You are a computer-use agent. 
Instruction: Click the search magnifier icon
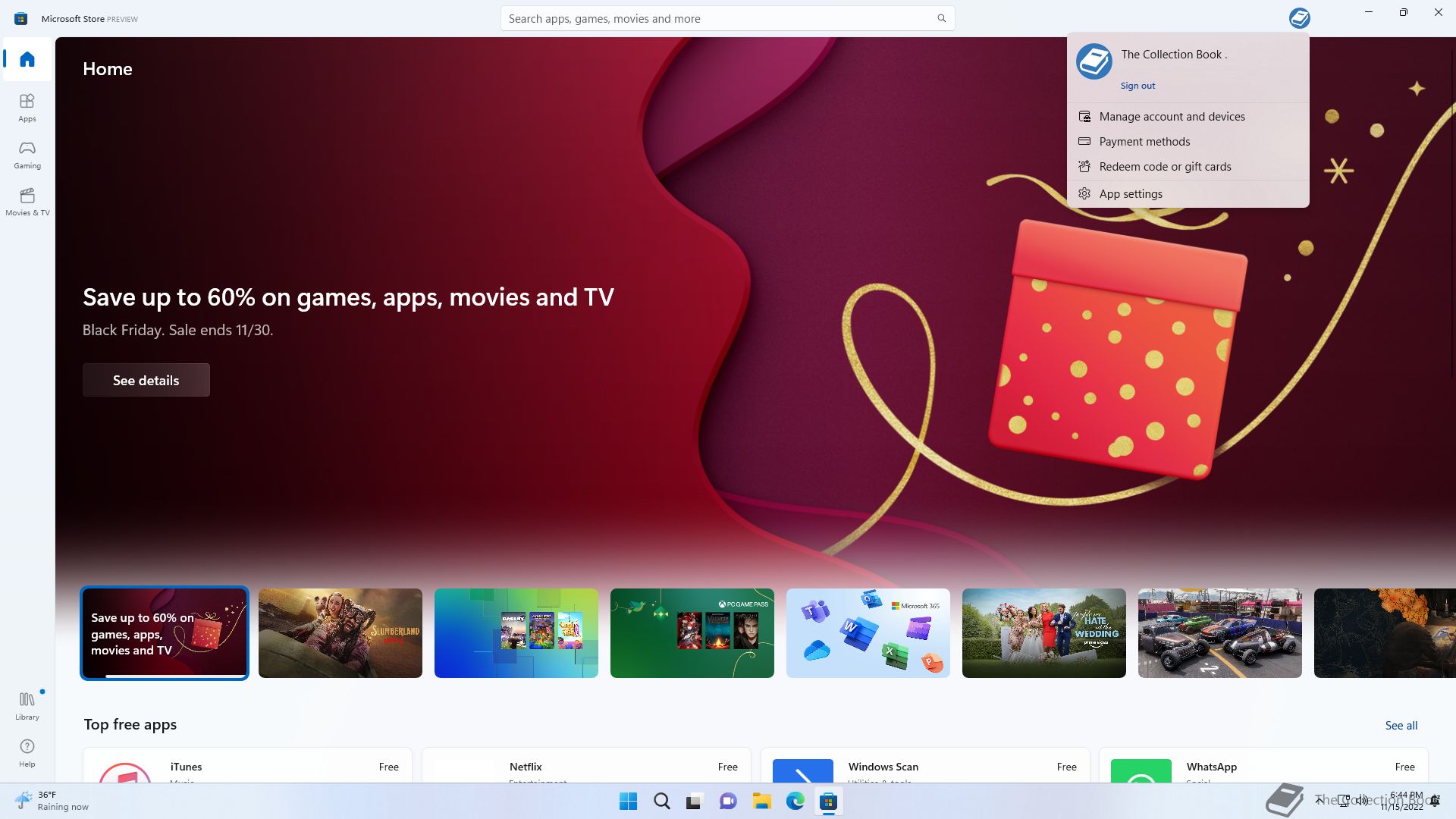coord(941,18)
